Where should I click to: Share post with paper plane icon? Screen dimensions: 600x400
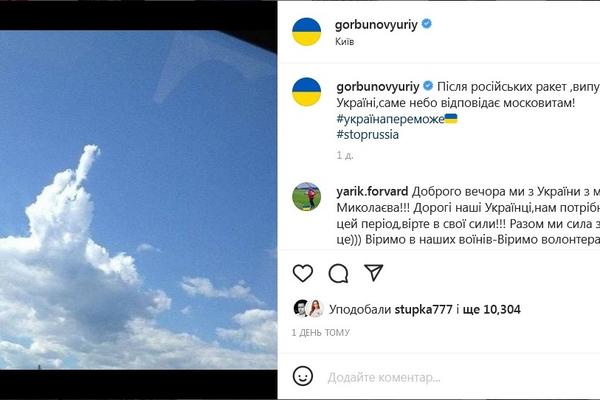373,273
